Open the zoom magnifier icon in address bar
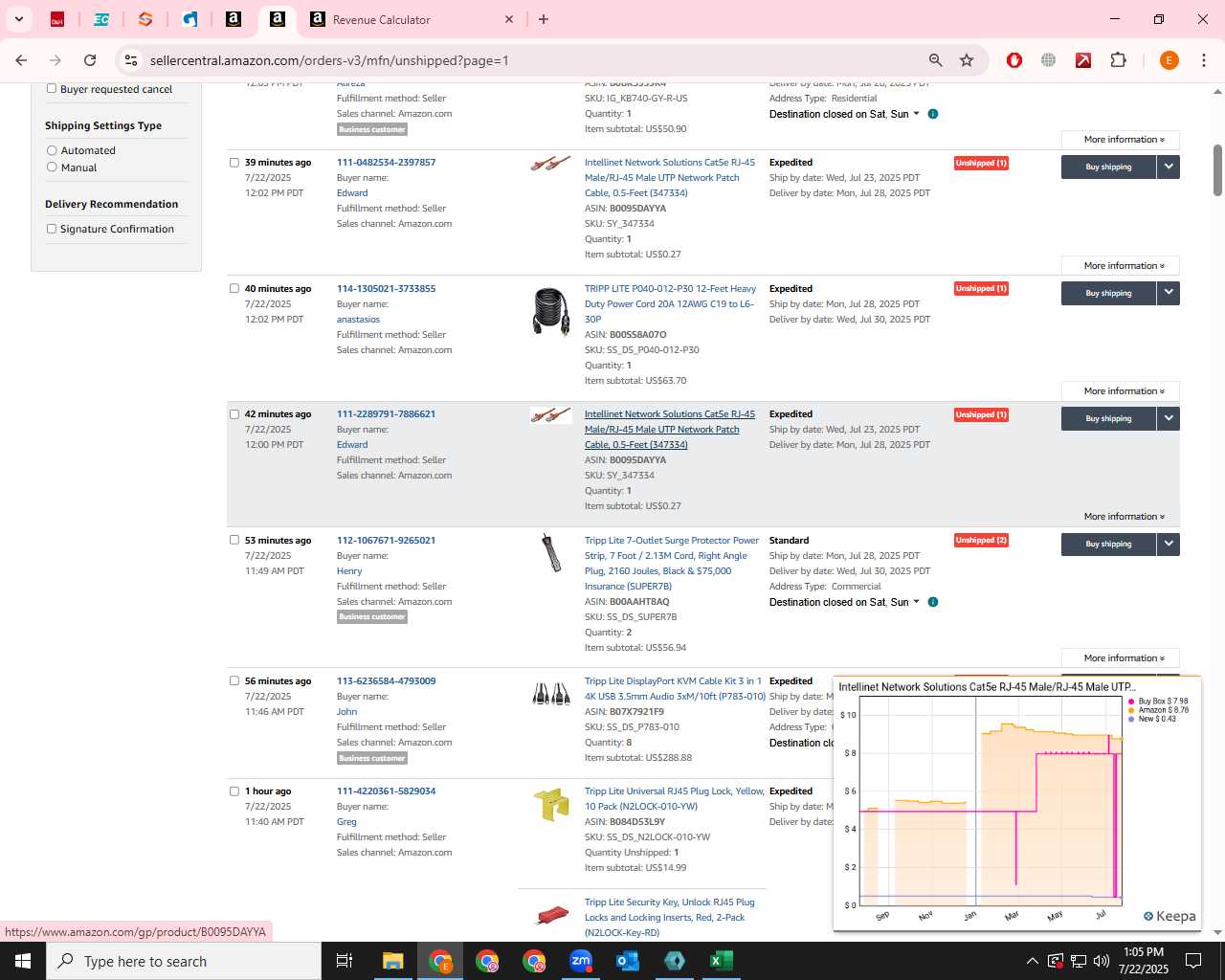Screen dimensions: 1225x980 [x=936, y=60]
